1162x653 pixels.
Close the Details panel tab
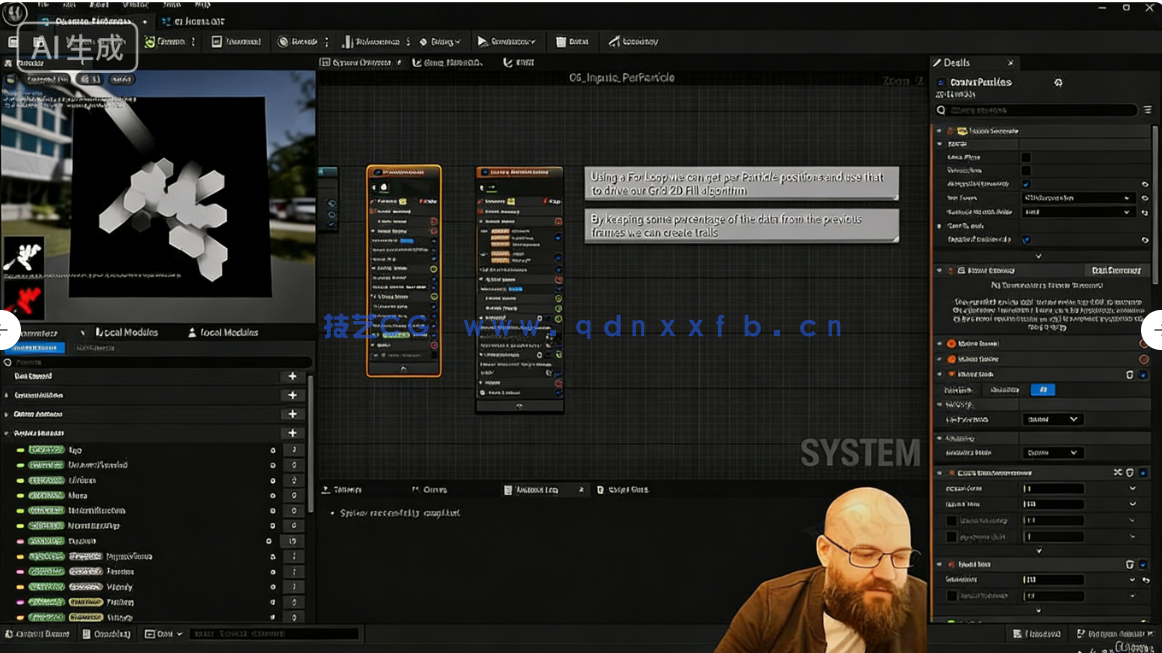(x=1010, y=63)
